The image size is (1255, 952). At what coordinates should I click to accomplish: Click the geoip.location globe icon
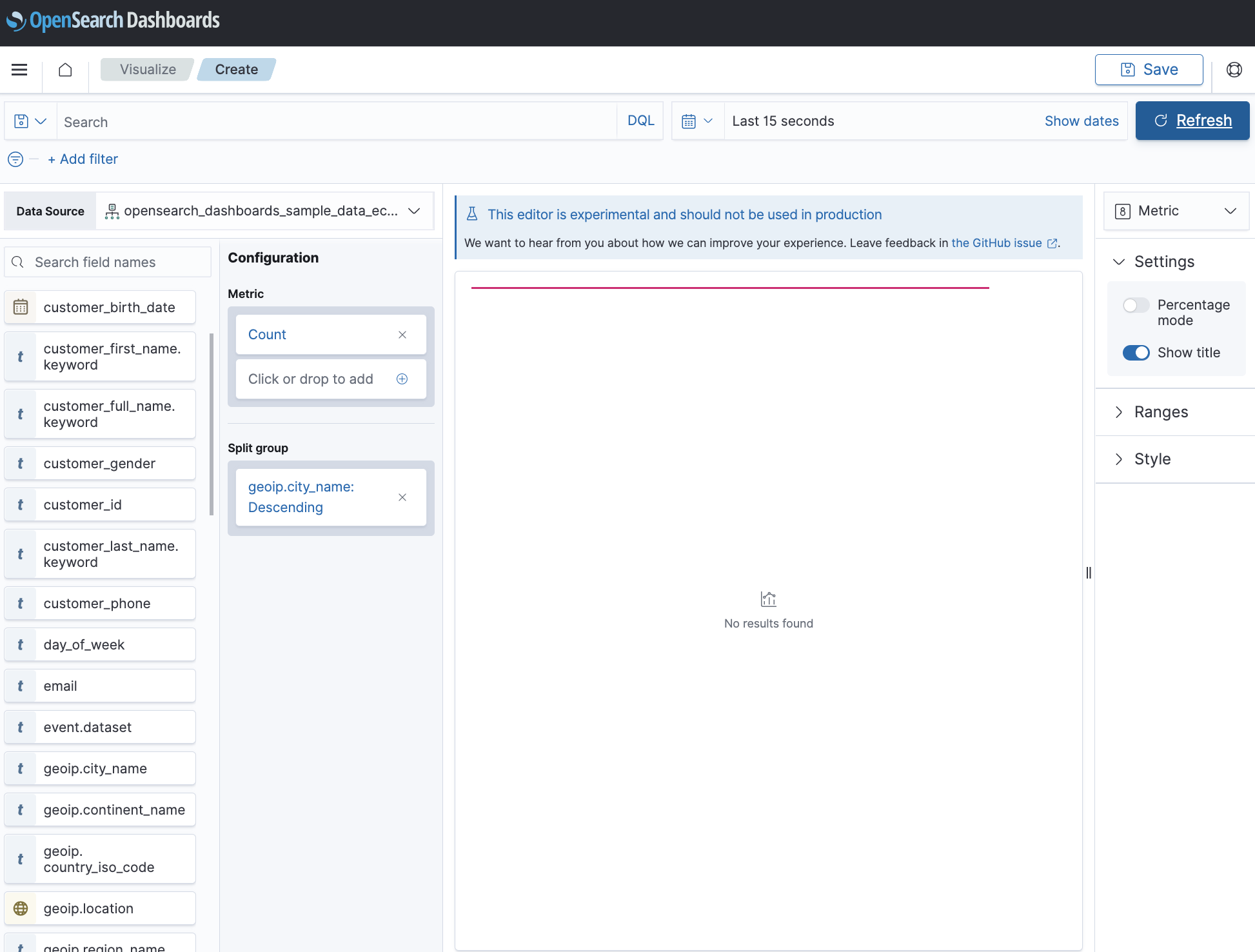tap(21, 908)
